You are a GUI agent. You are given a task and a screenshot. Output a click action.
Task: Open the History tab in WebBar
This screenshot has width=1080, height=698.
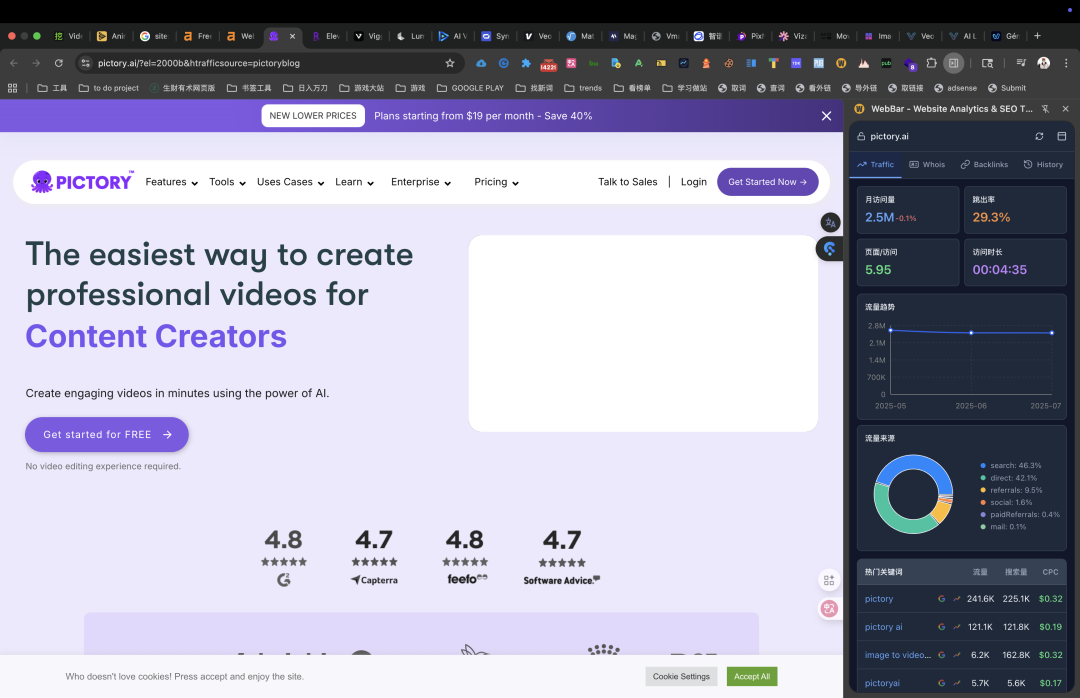click(x=1043, y=165)
